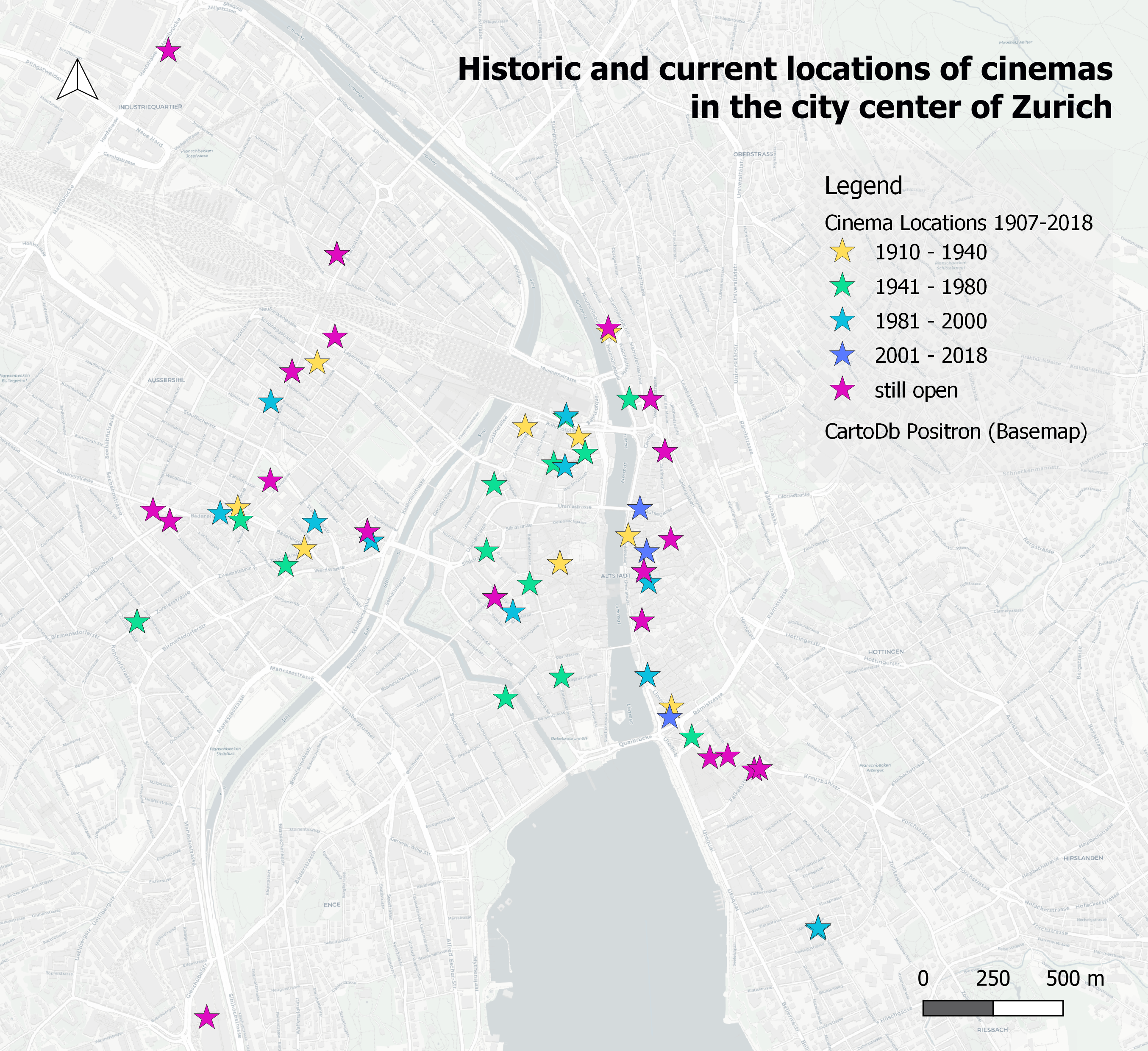1148x1051 pixels.
Task: Click the dark half of scale bar
Action: pyautogui.click(x=958, y=1008)
